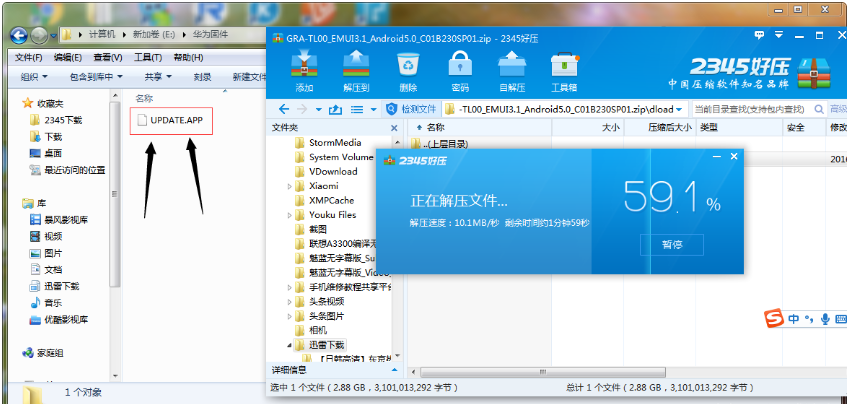This screenshot has height=404, width=850.
Task: Go back in 2345好压 navigation bar
Action: 284,109
